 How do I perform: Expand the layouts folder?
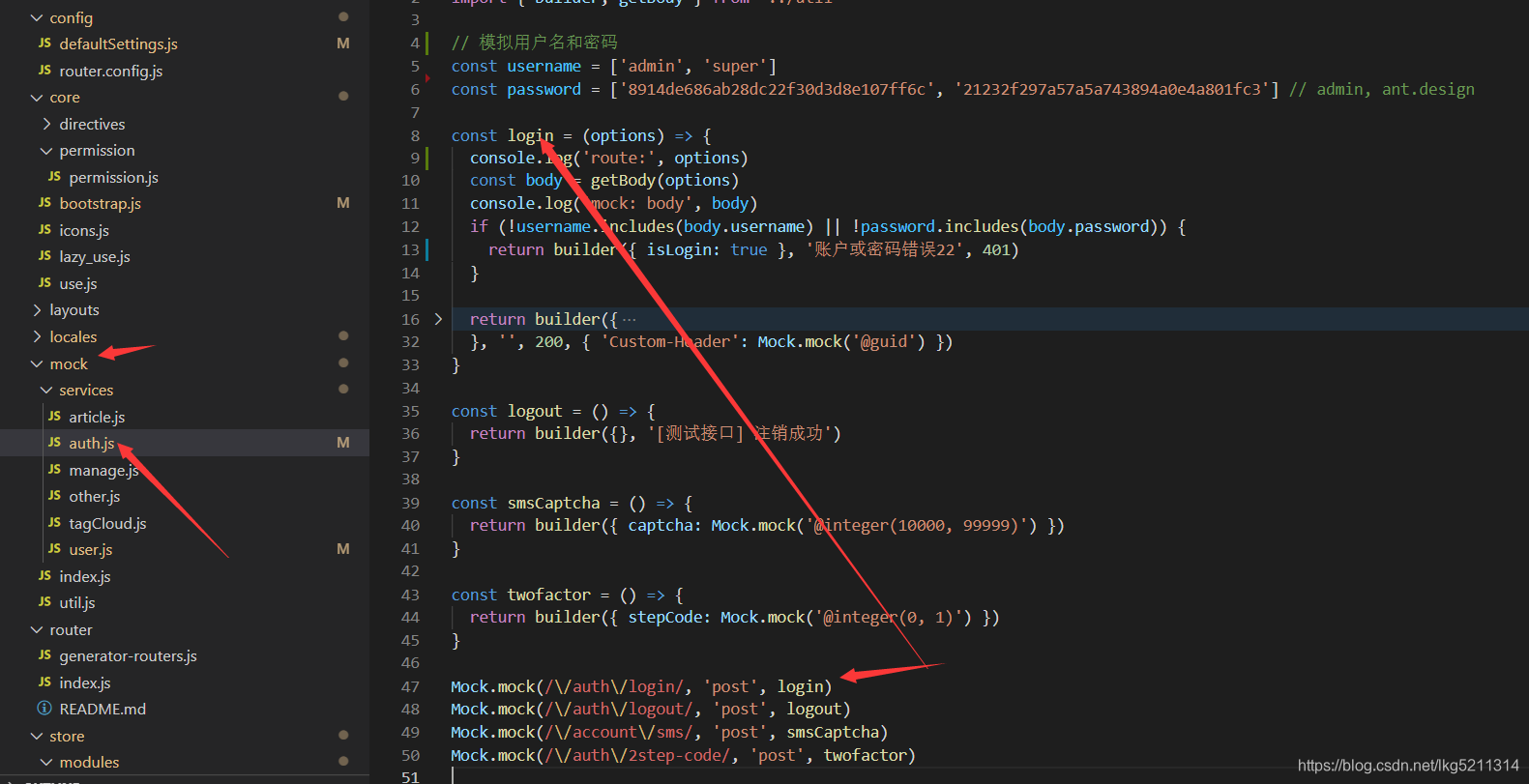click(x=37, y=310)
